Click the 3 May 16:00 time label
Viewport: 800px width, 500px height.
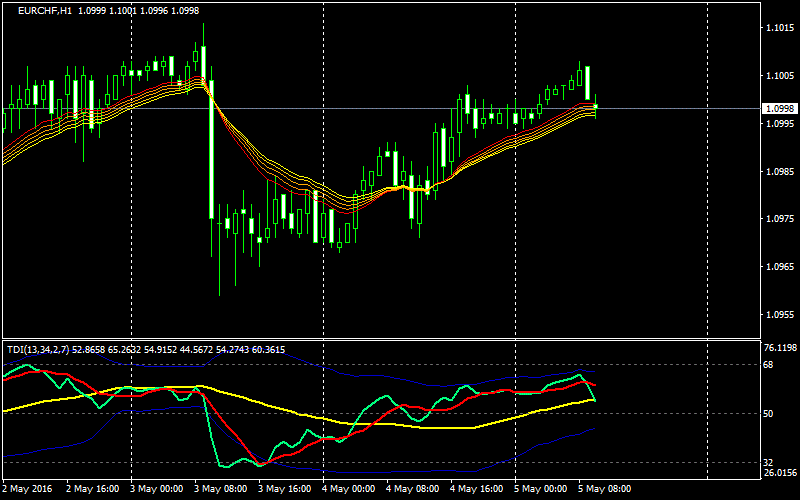(x=285, y=489)
